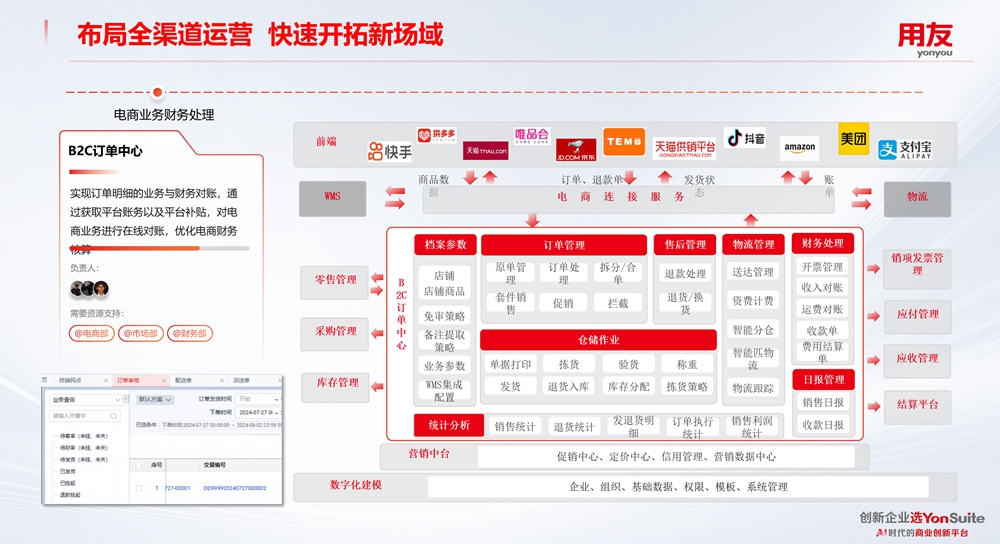
Task: Click the 零售管理 box
Action: click(x=335, y=281)
